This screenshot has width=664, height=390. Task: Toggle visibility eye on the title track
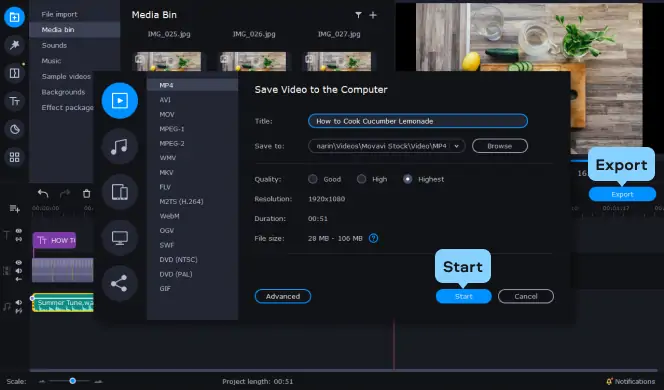tap(19, 231)
